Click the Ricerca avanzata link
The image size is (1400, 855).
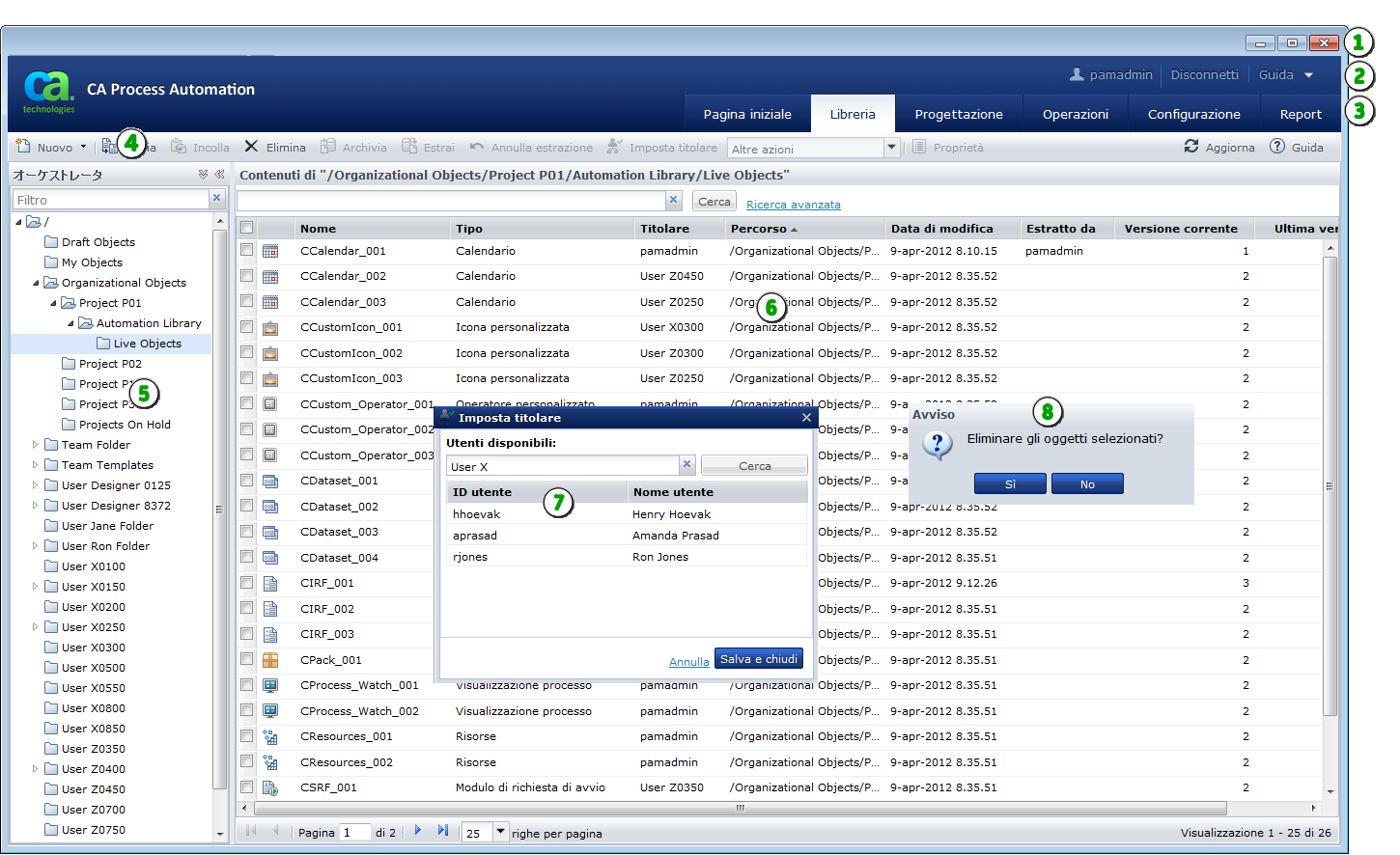pyautogui.click(x=793, y=205)
